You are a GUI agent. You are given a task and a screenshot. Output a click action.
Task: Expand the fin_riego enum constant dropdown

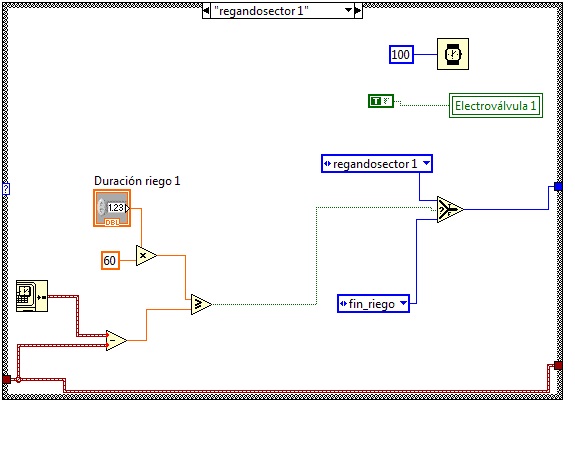[403, 303]
